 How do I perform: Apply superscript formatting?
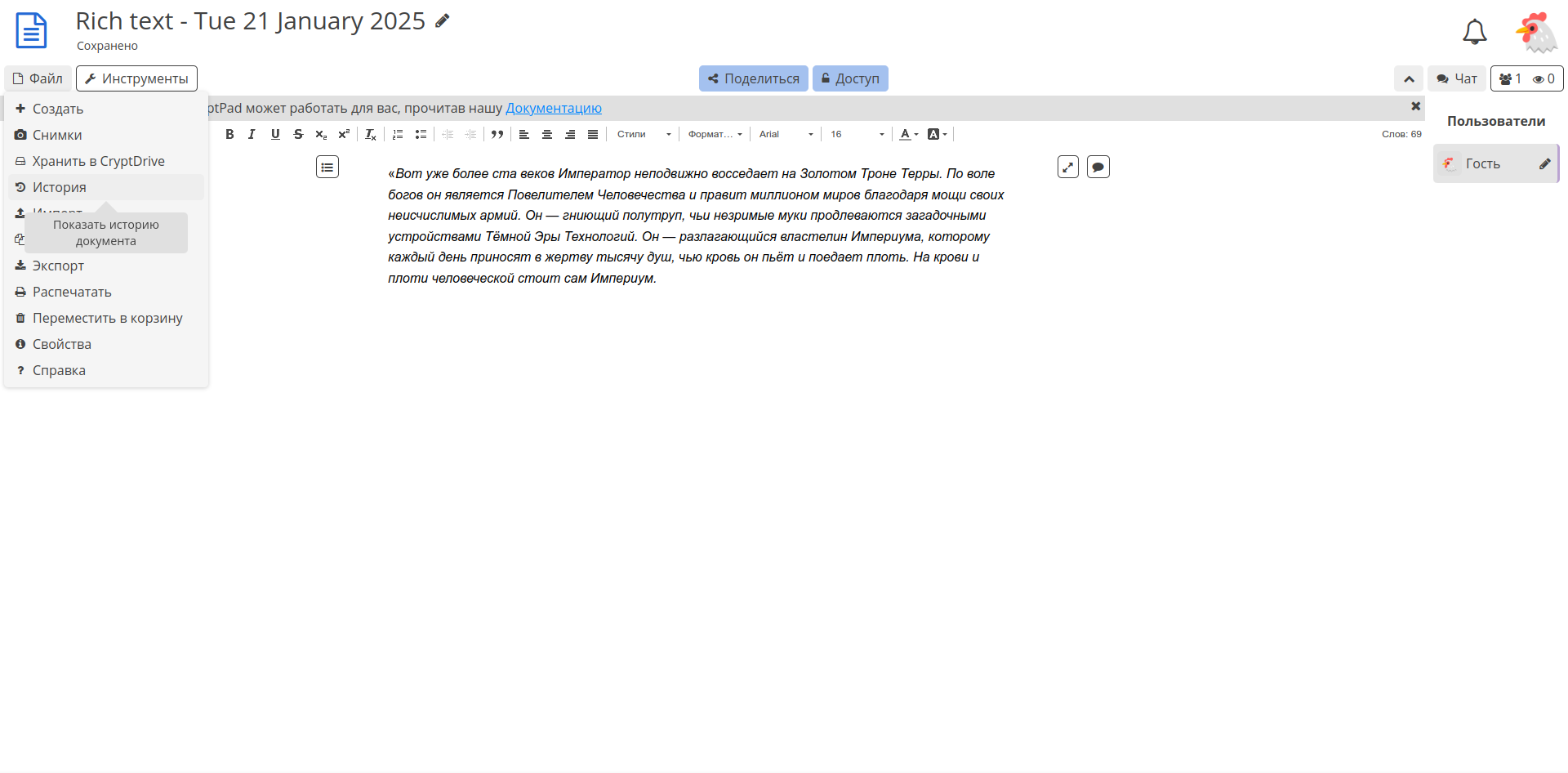[344, 134]
